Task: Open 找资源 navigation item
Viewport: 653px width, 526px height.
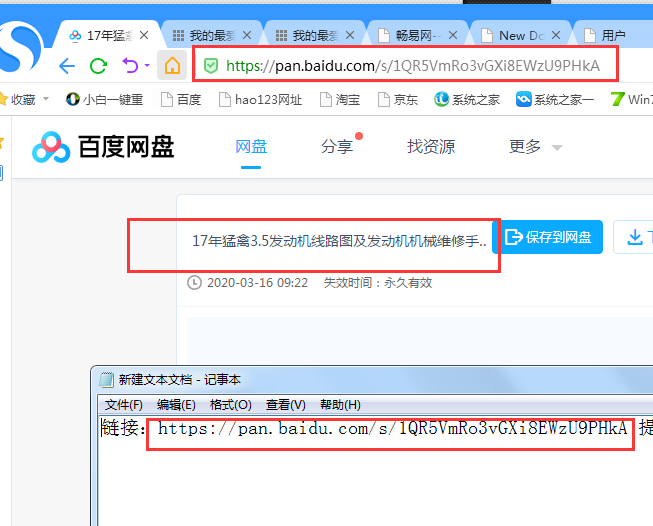Action: pyautogui.click(x=431, y=147)
